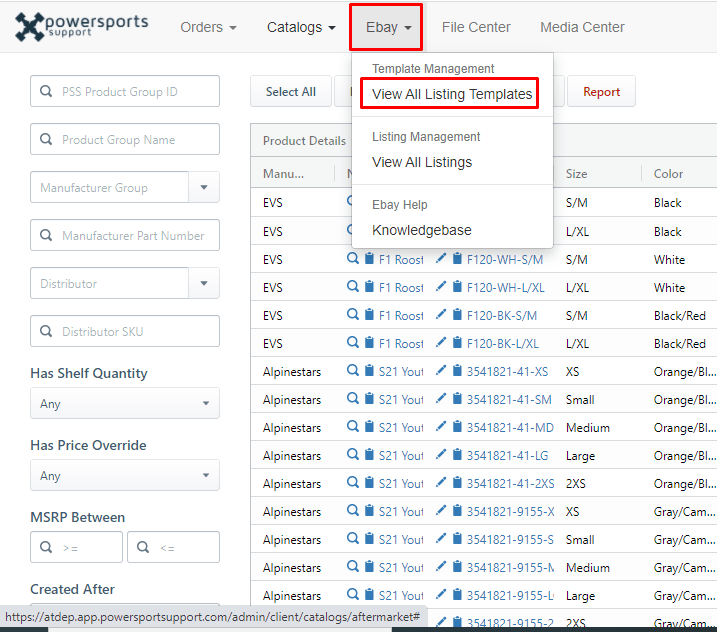Click Black/Red cell in F120-BK-S/M row
The width and height of the screenshot is (717, 632).
[680, 316]
